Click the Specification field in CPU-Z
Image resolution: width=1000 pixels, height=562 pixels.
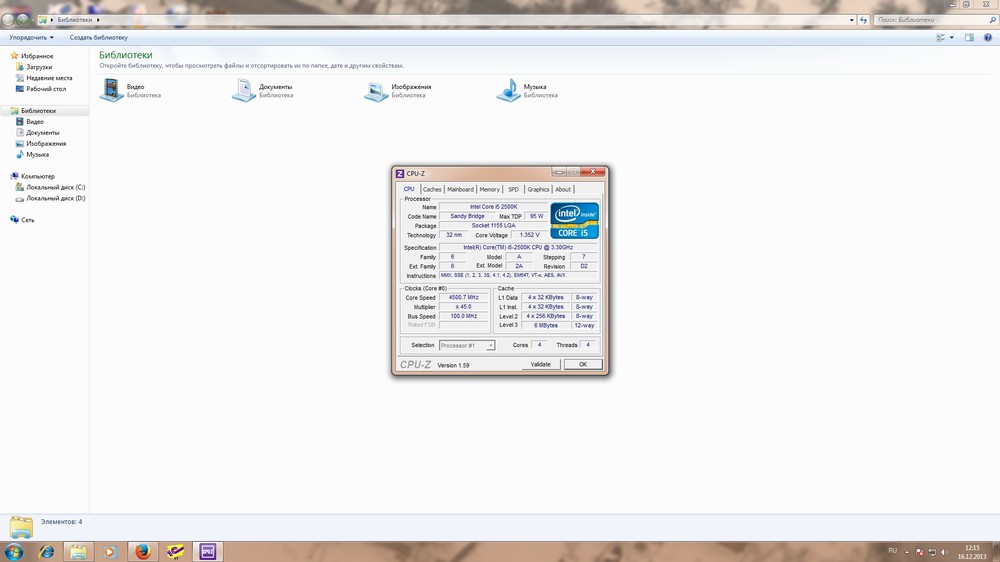pyautogui.click(x=518, y=248)
